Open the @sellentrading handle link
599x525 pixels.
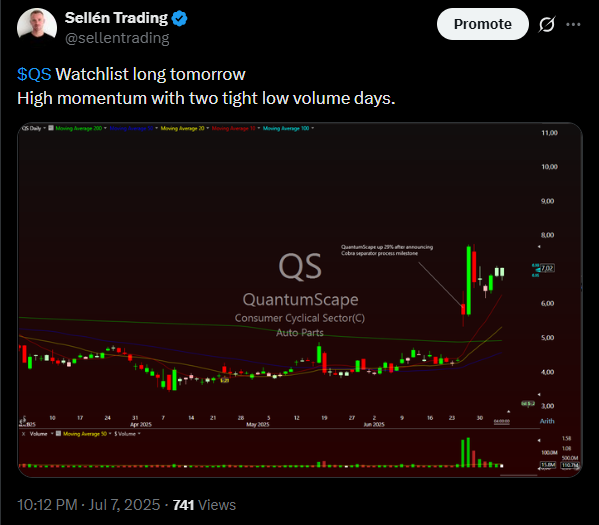pos(117,38)
